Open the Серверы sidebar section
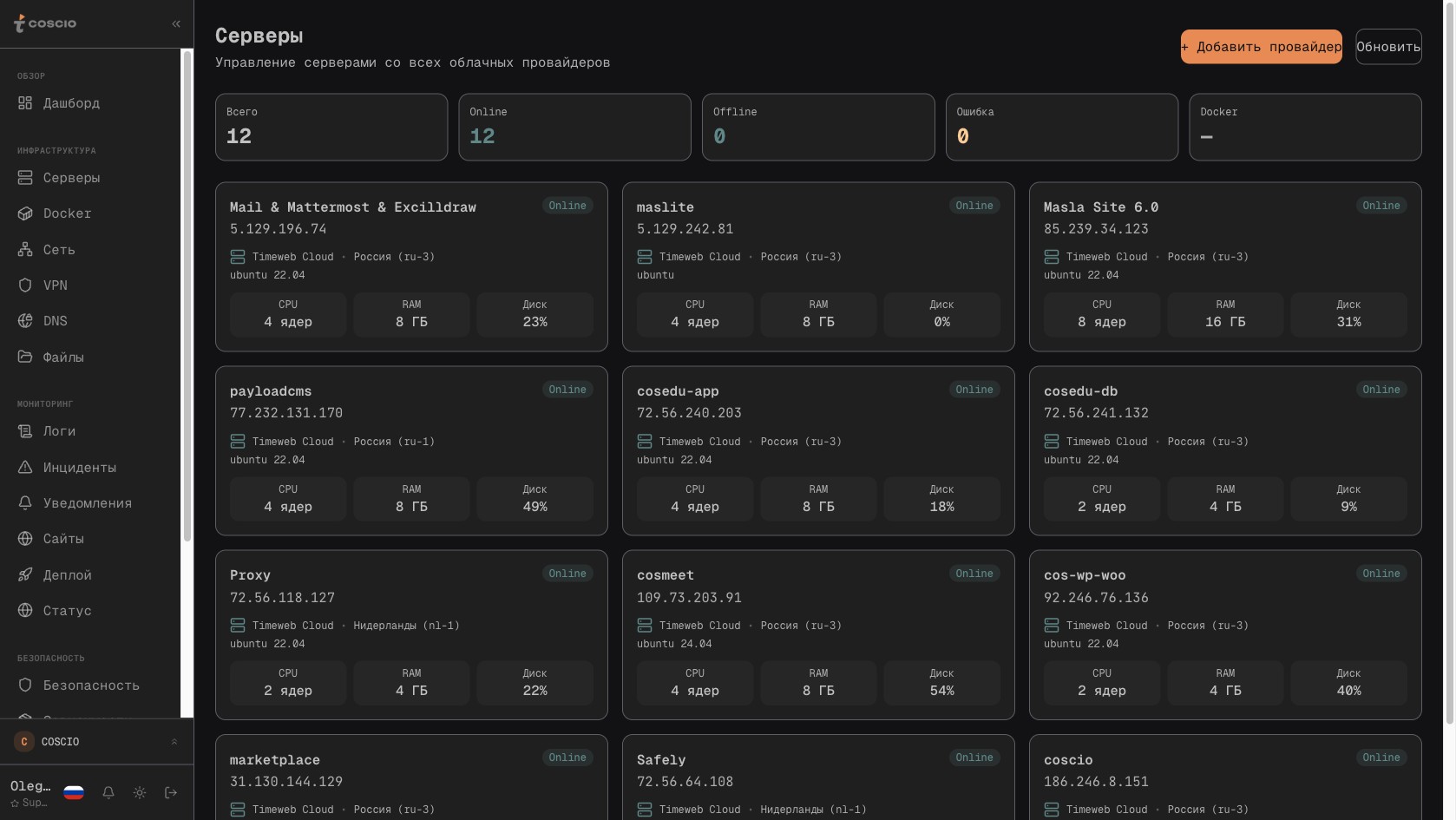Screen dimensions: 1456x820 pyautogui.click(x=90, y=178)
